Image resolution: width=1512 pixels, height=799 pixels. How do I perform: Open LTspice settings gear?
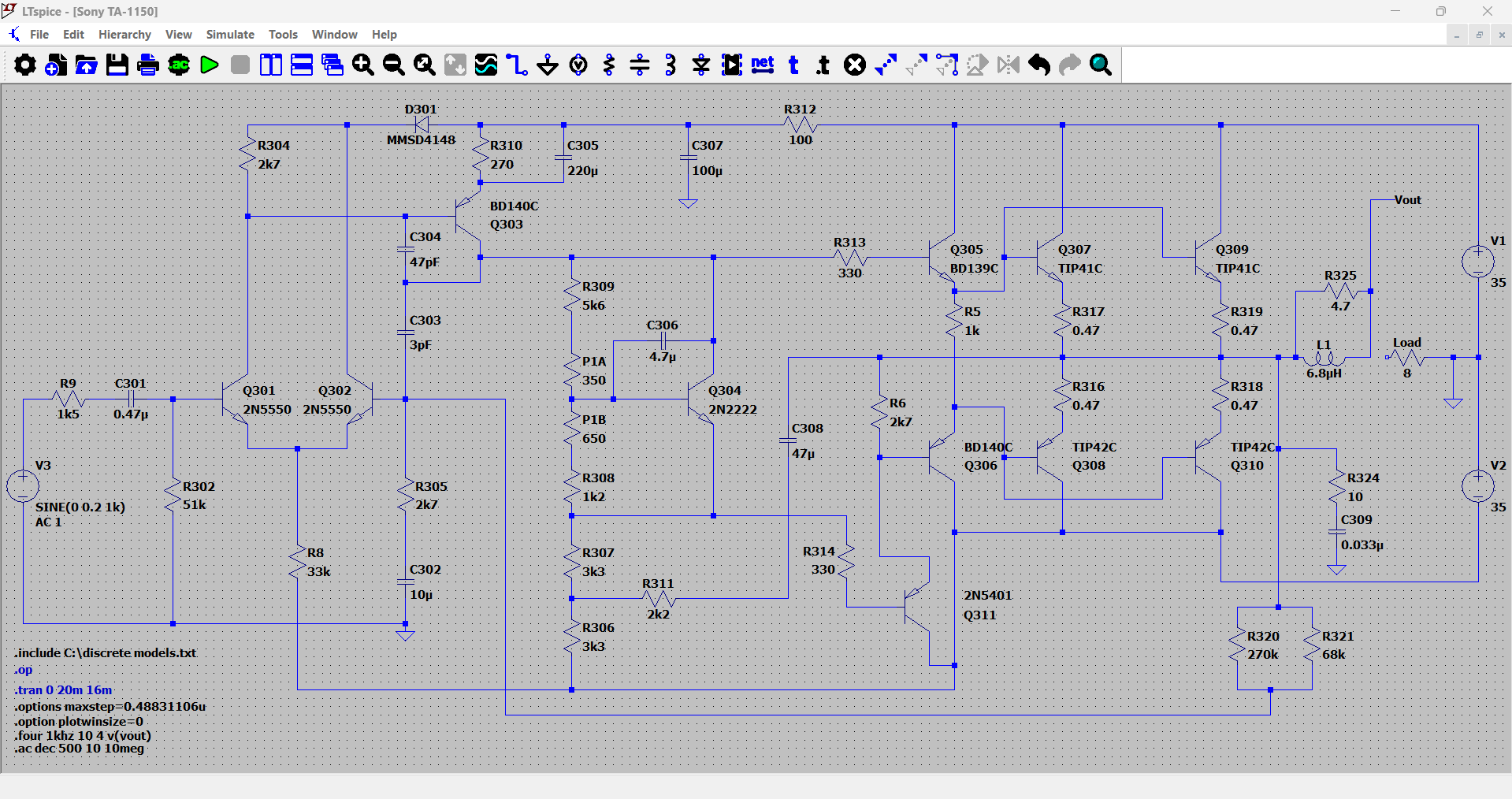coord(25,65)
